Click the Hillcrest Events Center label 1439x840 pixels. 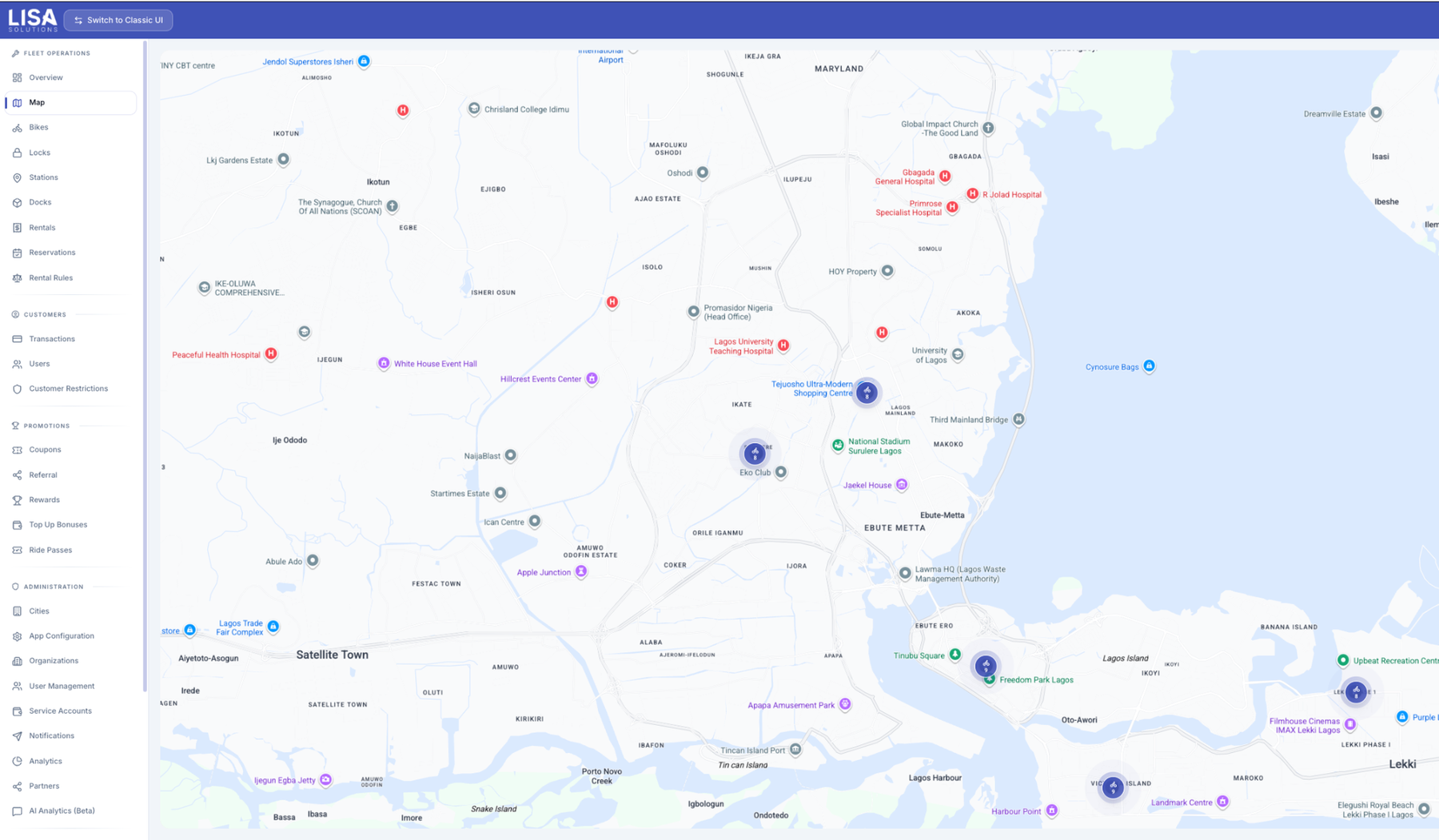pos(540,379)
